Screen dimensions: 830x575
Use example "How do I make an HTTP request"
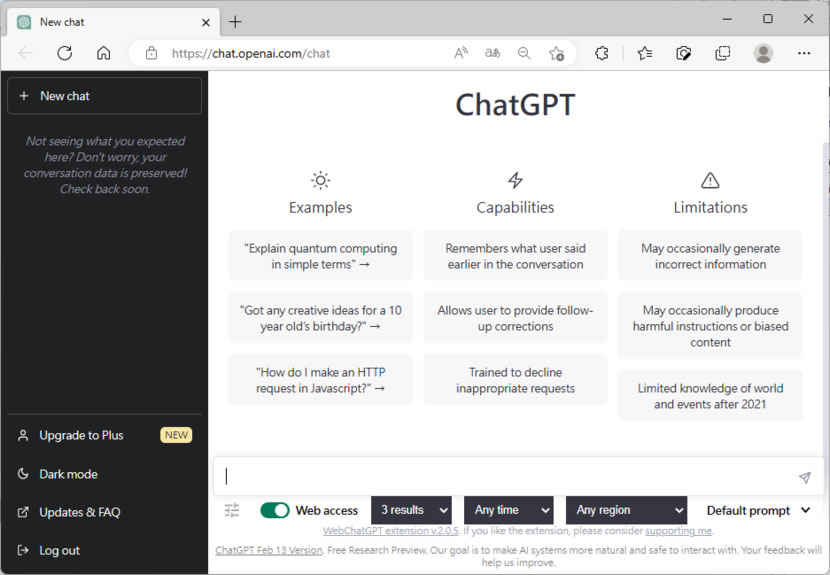point(320,380)
